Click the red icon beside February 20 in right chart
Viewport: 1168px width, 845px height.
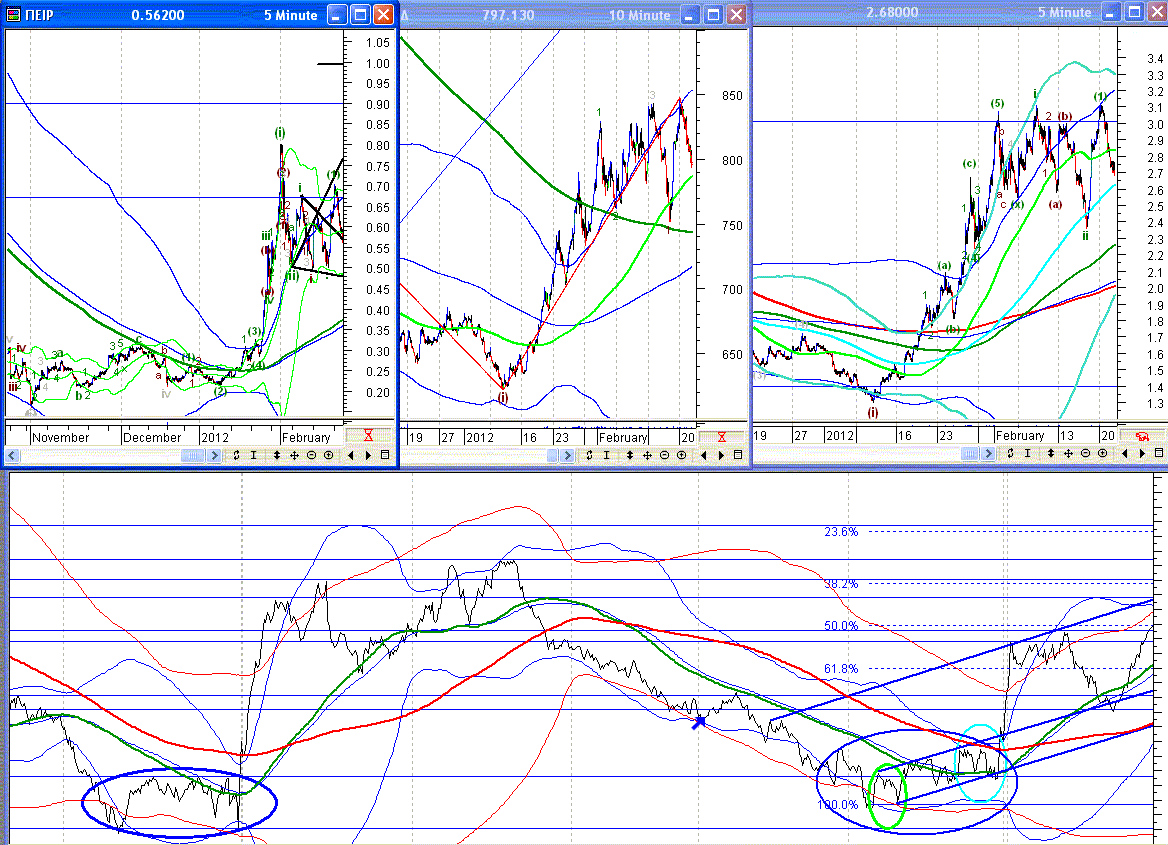click(1141, 436)
